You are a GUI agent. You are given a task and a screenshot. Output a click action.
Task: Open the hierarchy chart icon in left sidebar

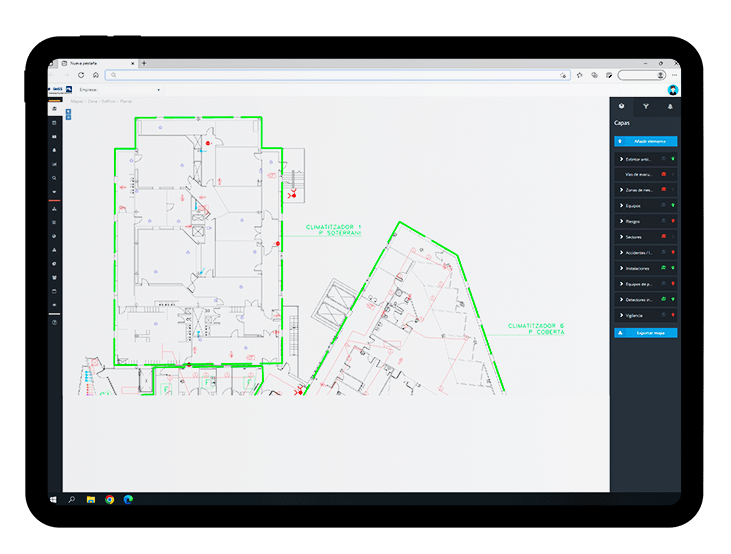(55, 208)
